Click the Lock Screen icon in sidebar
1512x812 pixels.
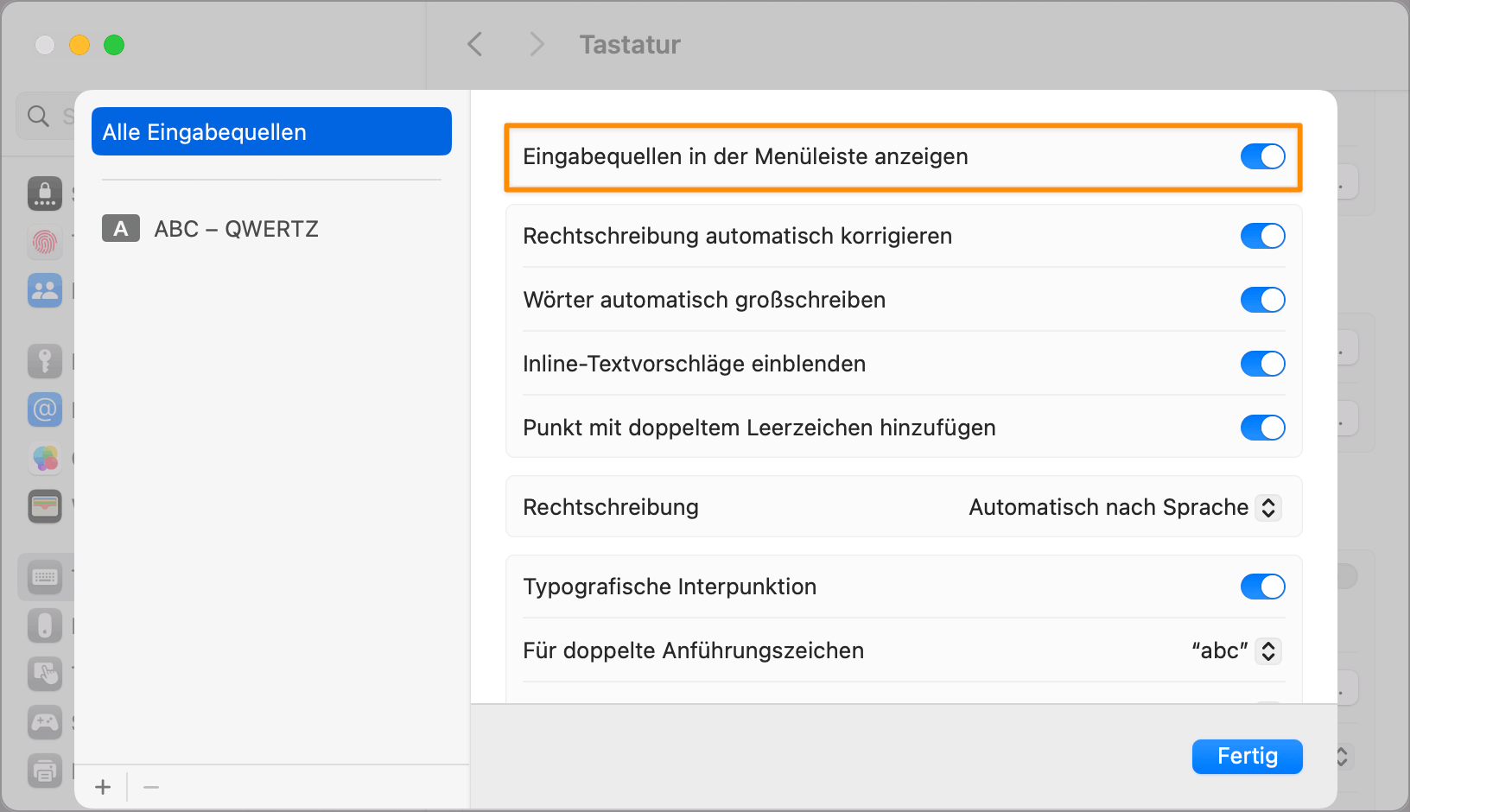[44, 193]
